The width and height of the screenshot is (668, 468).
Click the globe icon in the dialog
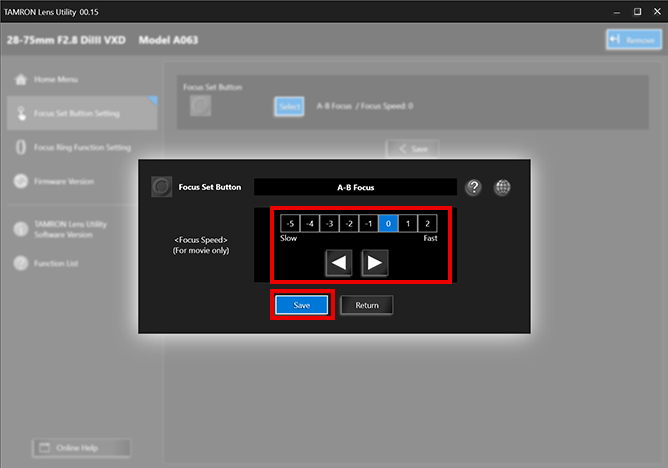pos(502,187)
